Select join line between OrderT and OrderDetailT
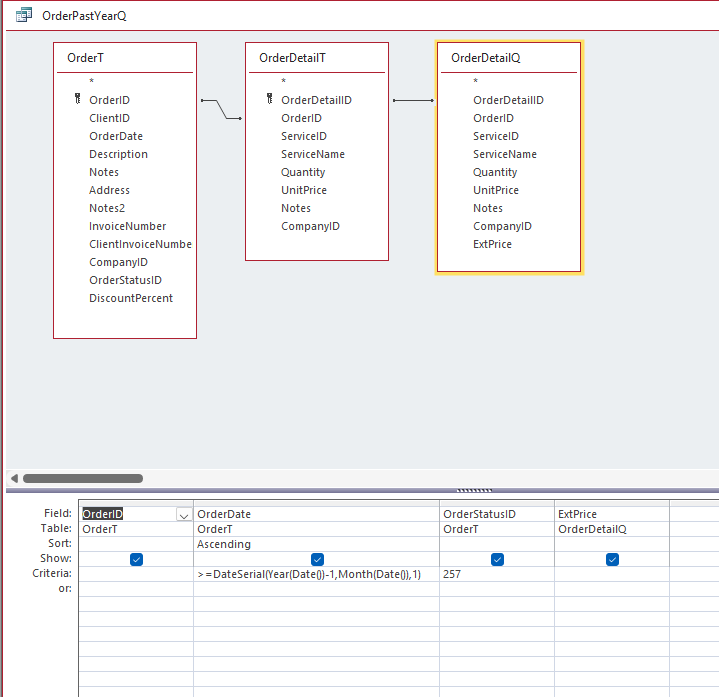This screenshot has height=697, width=719. pos(221,109)
